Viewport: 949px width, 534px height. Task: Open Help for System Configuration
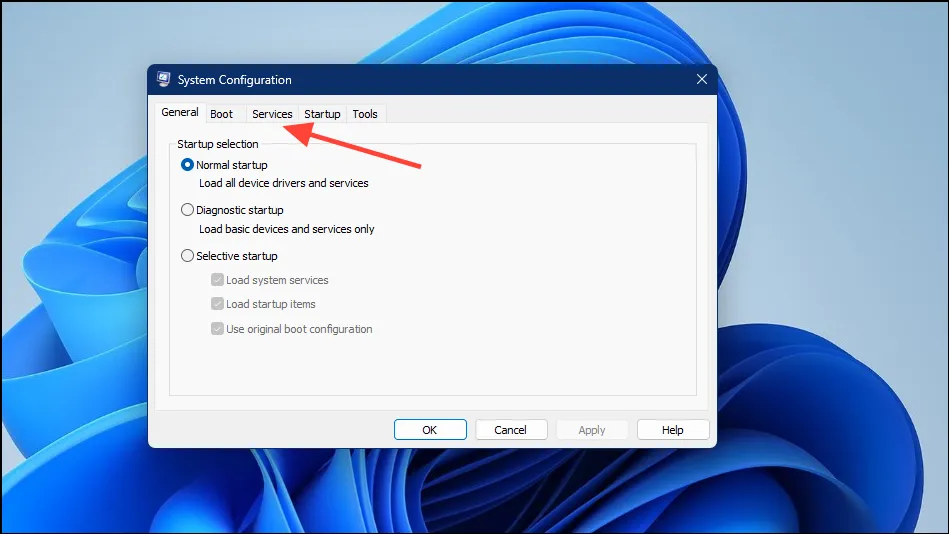pyautogui.click(x=673, y=430)
